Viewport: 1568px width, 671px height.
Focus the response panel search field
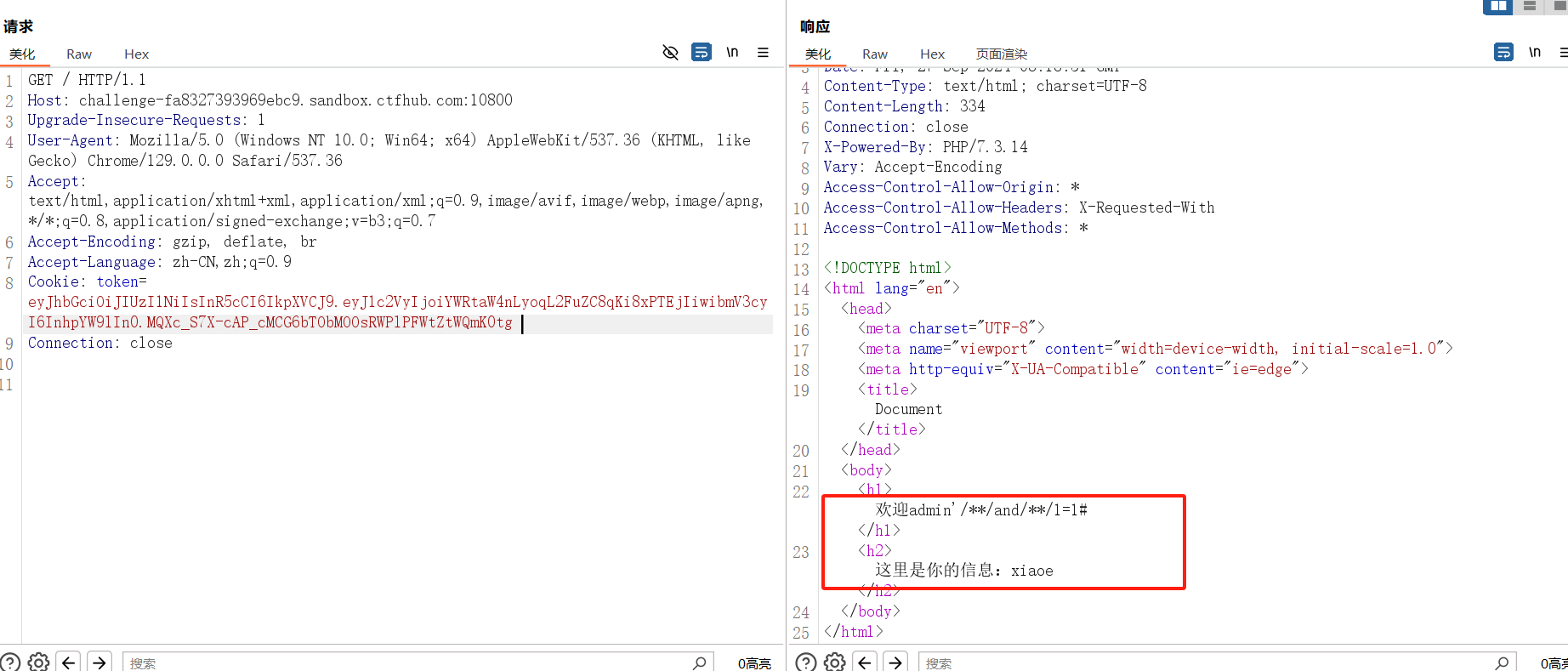click(1207, 662)
